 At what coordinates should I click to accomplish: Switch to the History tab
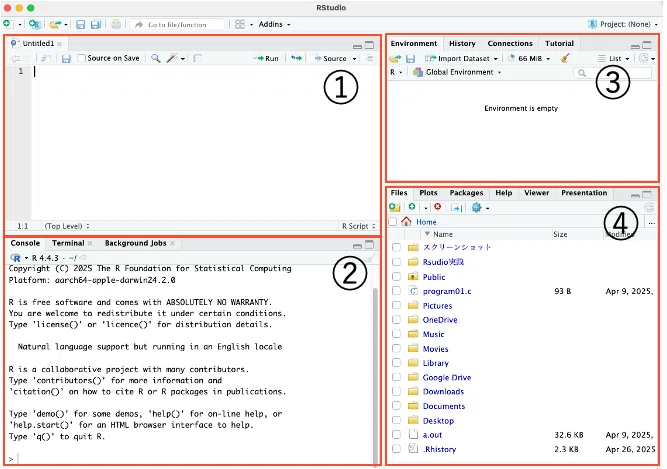(x=462, y=43)
